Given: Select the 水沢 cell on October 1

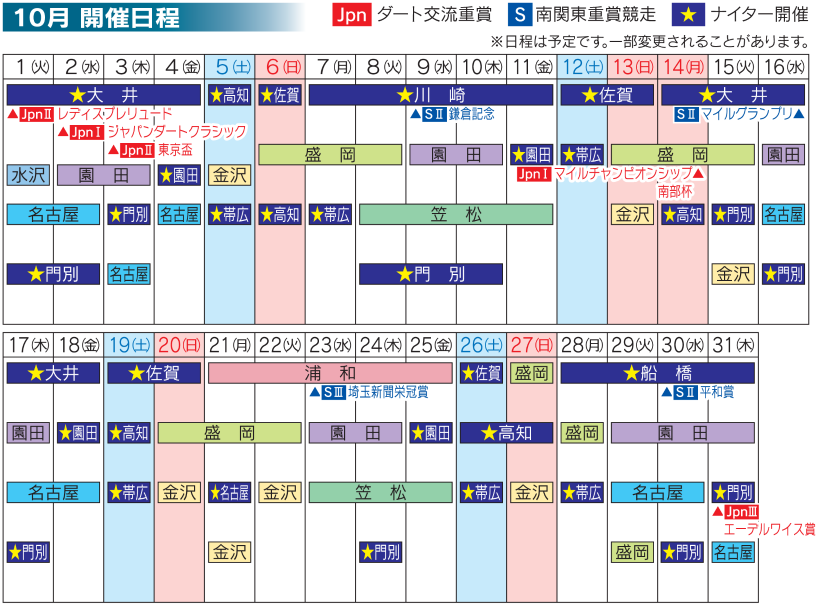Looking at the screenshot, I should click(x=28, y=176).
